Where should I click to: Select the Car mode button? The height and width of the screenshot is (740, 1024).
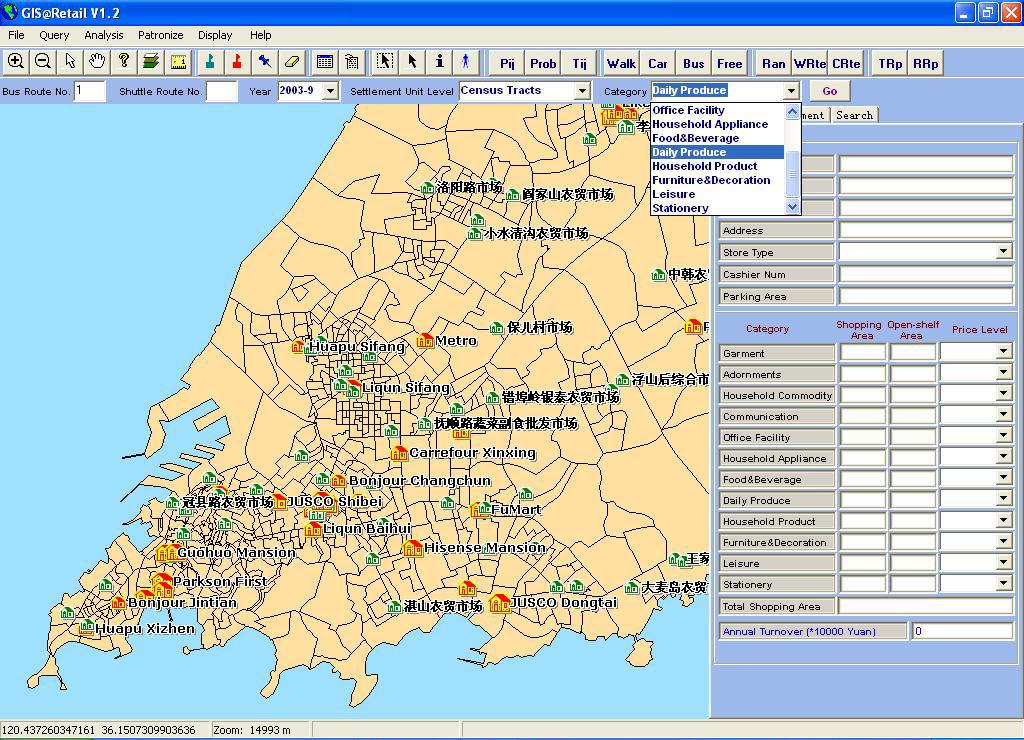658,63
